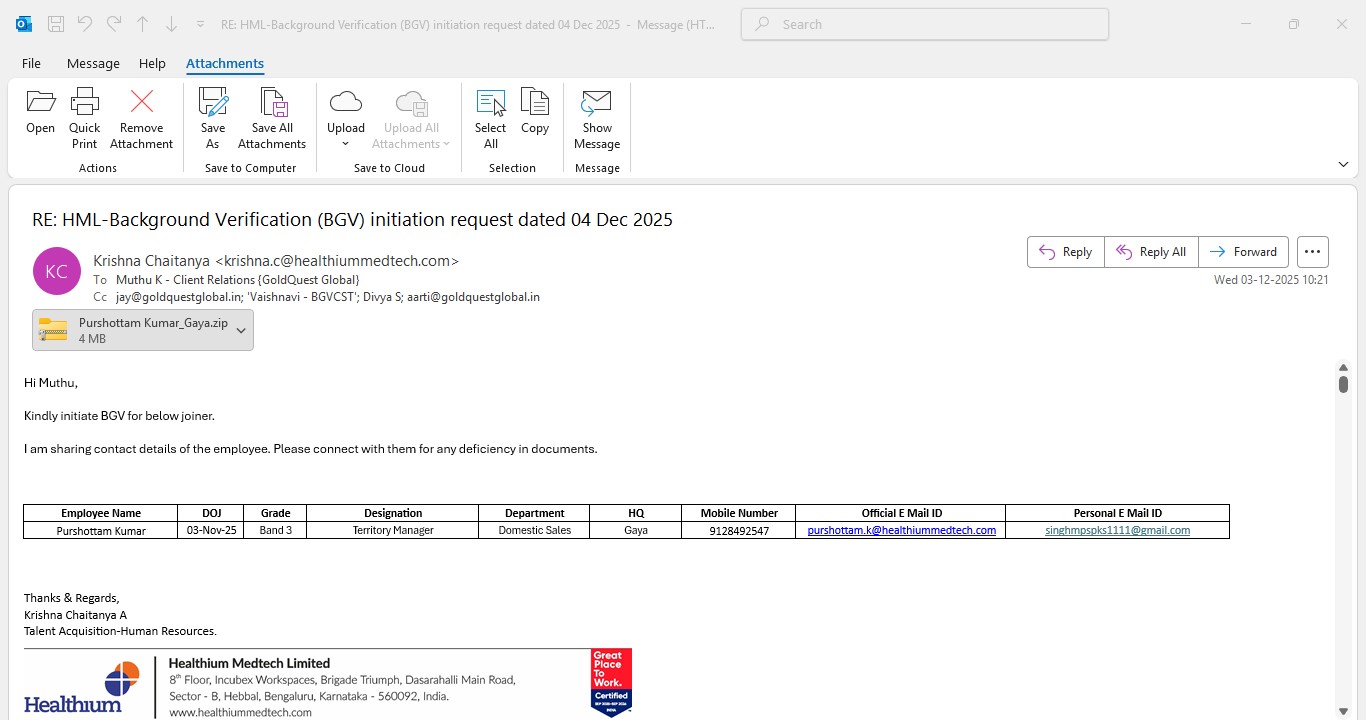Click Quick Print in the ribbon
The width and height of the screenshot is (1366, 720).
pyautogui.click(x=85, y=118)
